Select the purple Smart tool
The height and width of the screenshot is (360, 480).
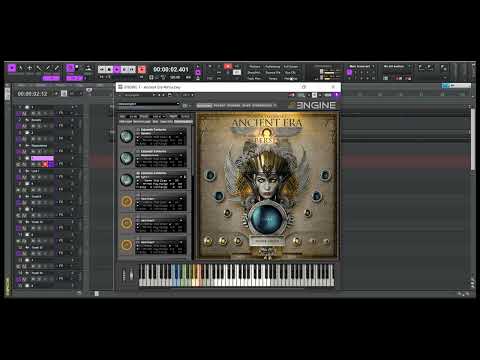pos(12,68)
